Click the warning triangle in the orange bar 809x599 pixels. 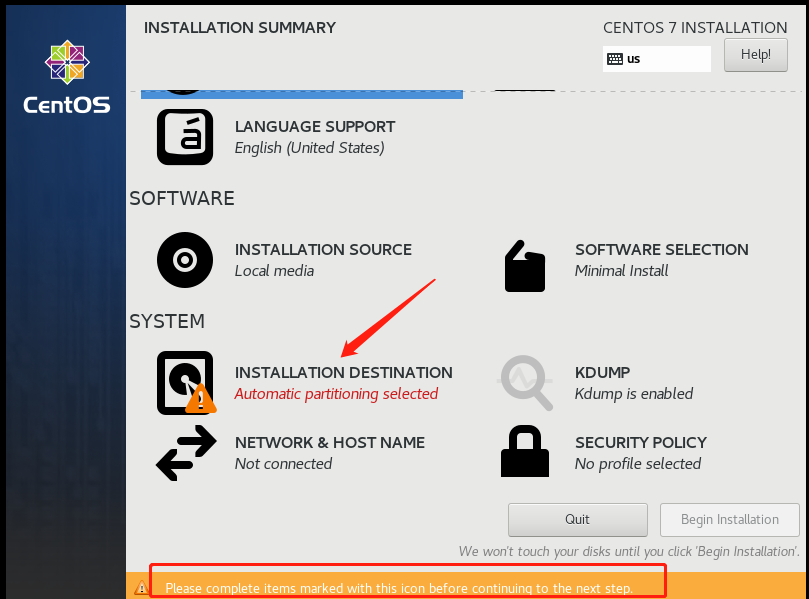coord(141,588)
